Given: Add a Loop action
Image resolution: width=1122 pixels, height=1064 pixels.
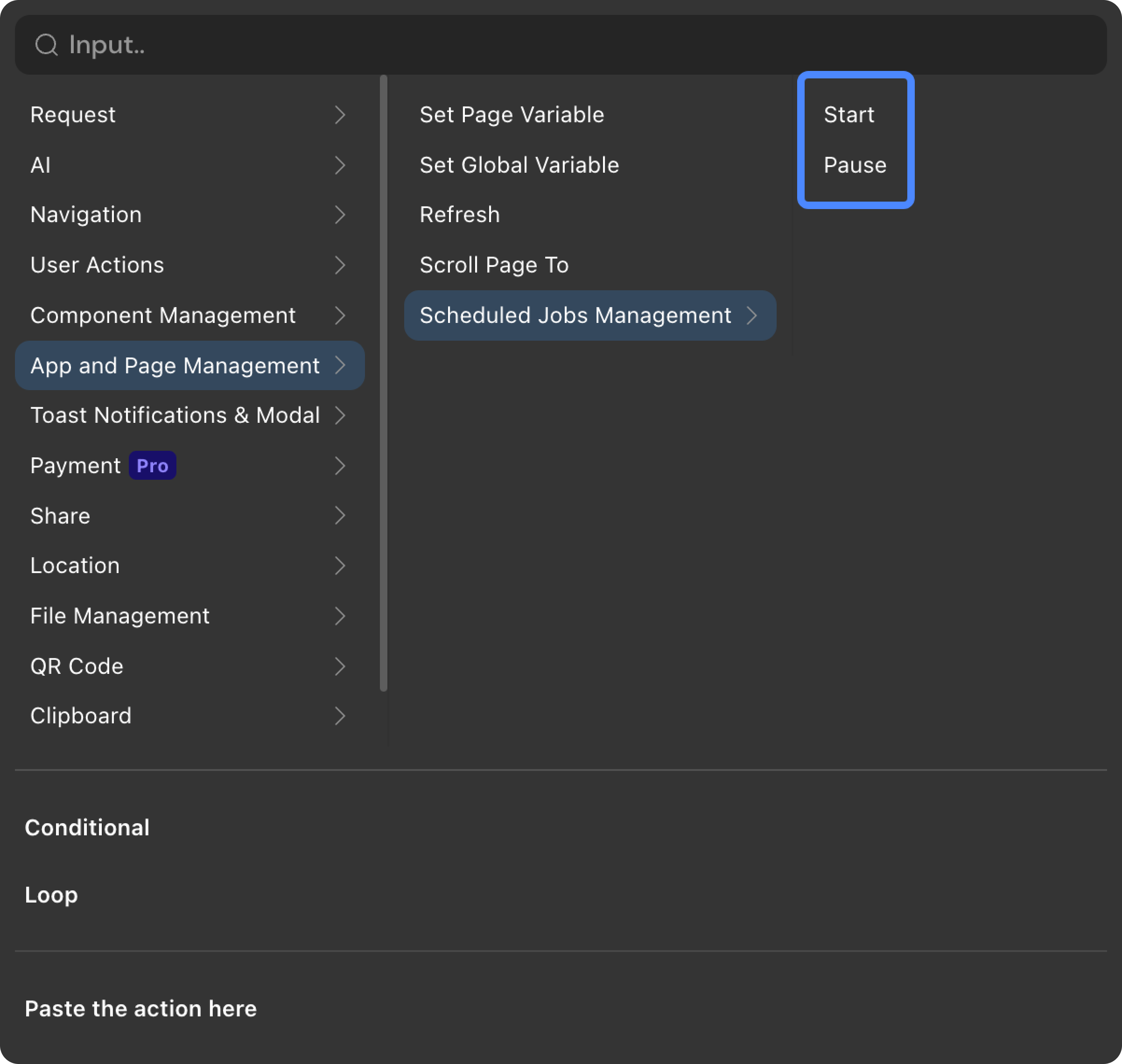Looking at the screenshot, I should pos(51,895).
